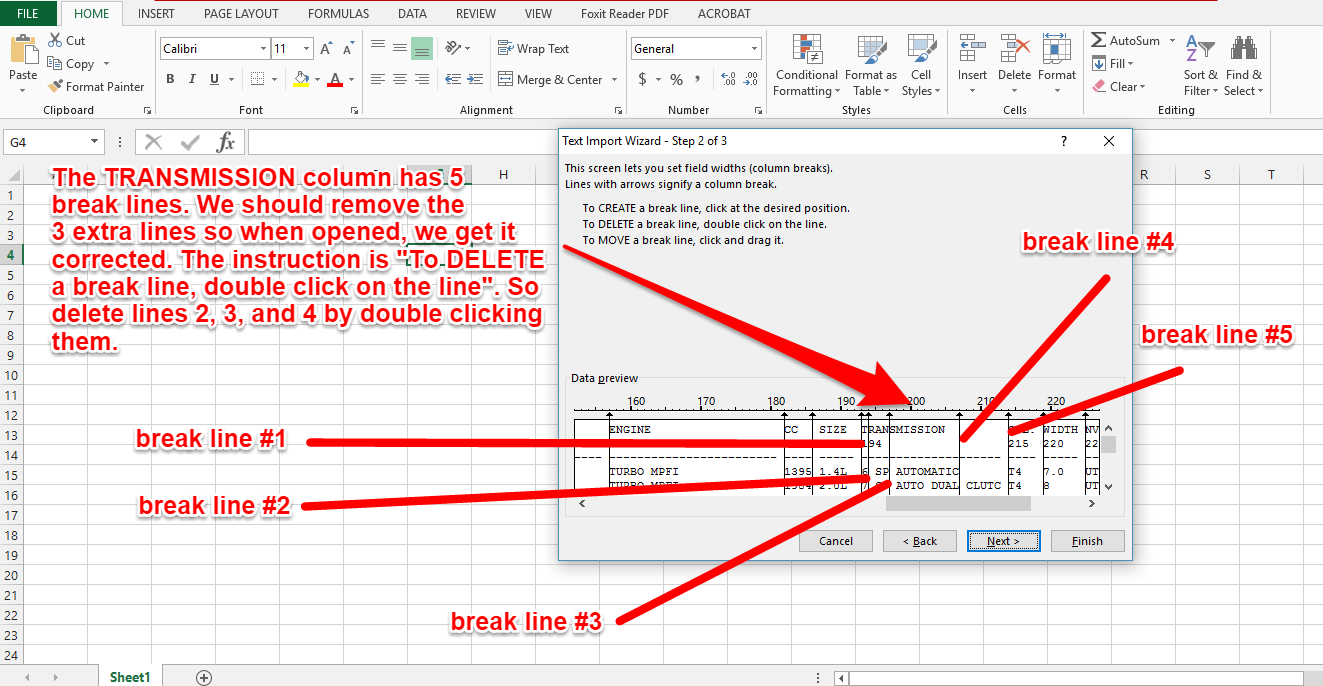Click the Copy icon
This screenshot has height=686, width=1323.
coord(55,64)
